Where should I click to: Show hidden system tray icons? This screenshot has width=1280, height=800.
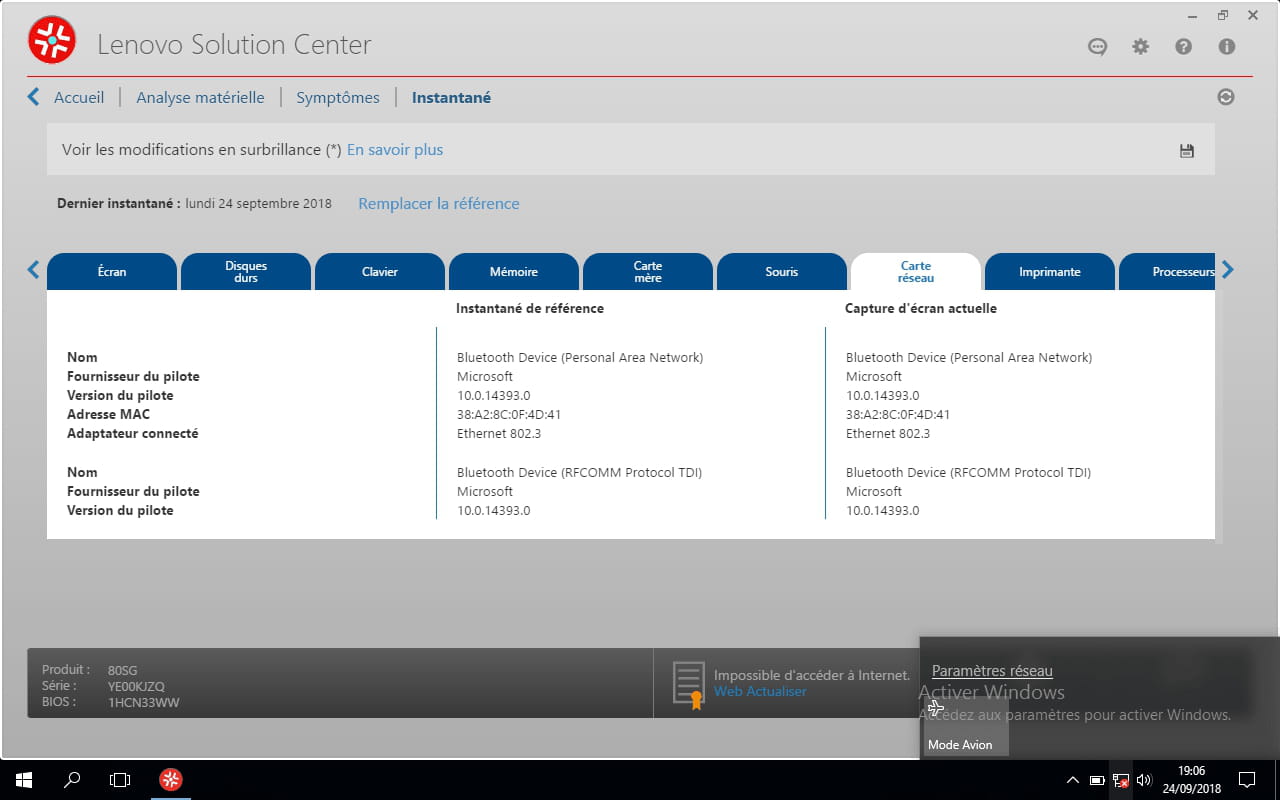(1073, 780)
